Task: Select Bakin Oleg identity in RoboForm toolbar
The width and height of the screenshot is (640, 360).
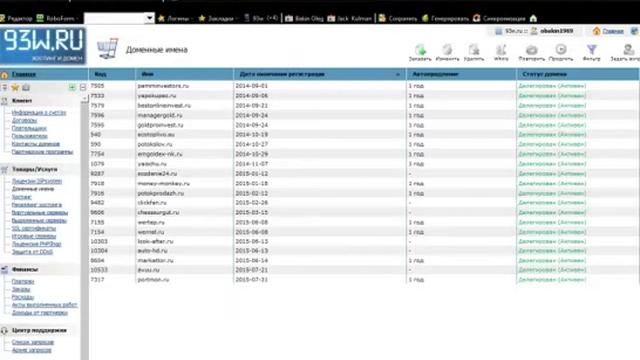Action: 304,18
